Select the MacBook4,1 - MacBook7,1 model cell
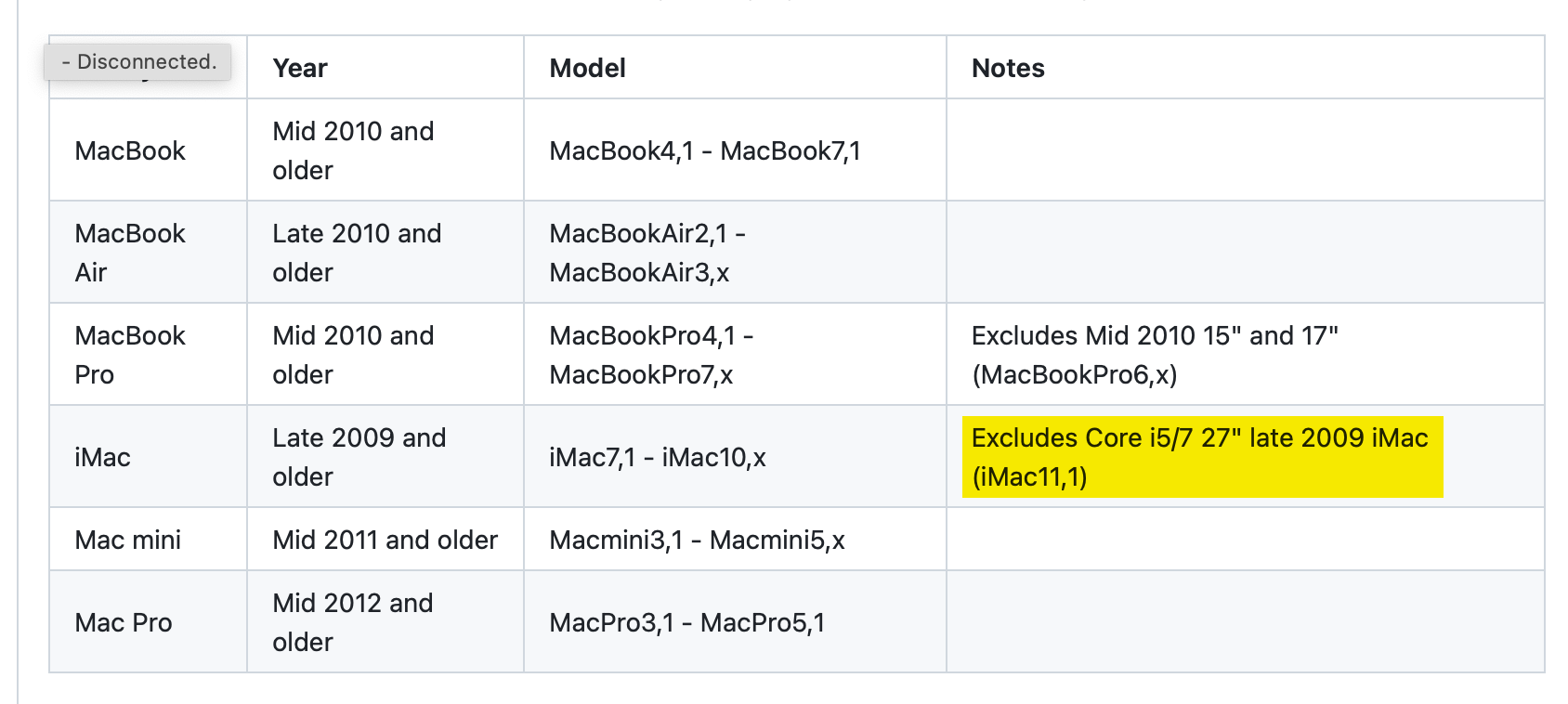The width and height of the screenshot is (1568, 704). [705, 151]
